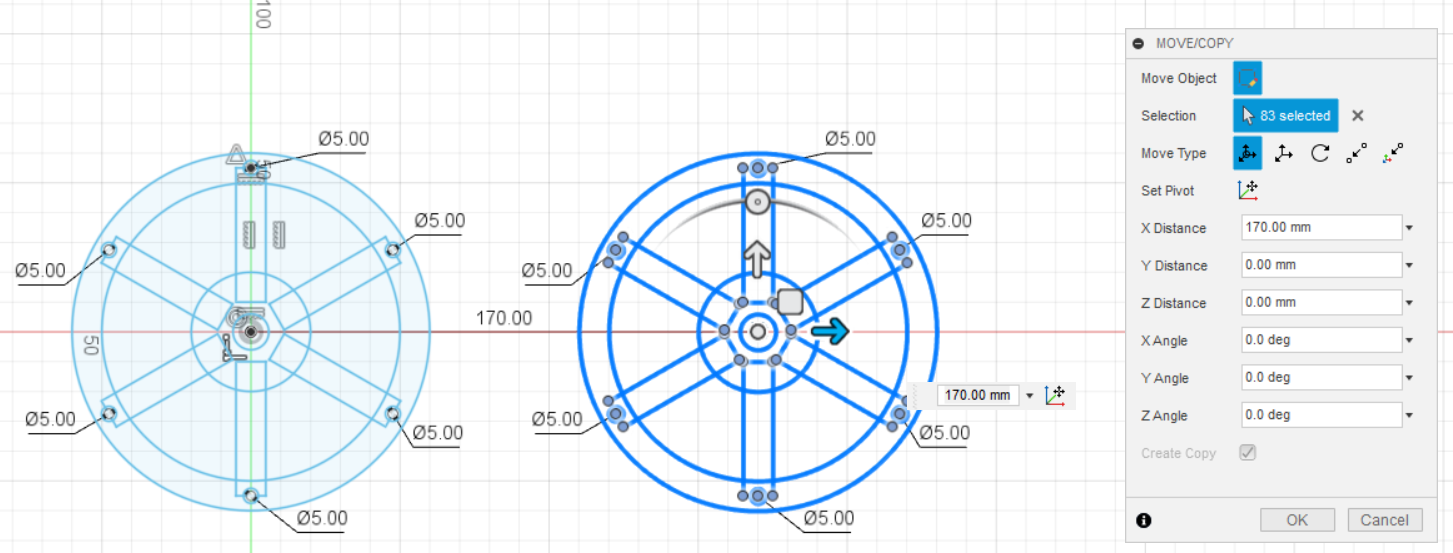Click into the Z Distance field
Viewport: 1453px width, 553px height.
point(1320,302)
